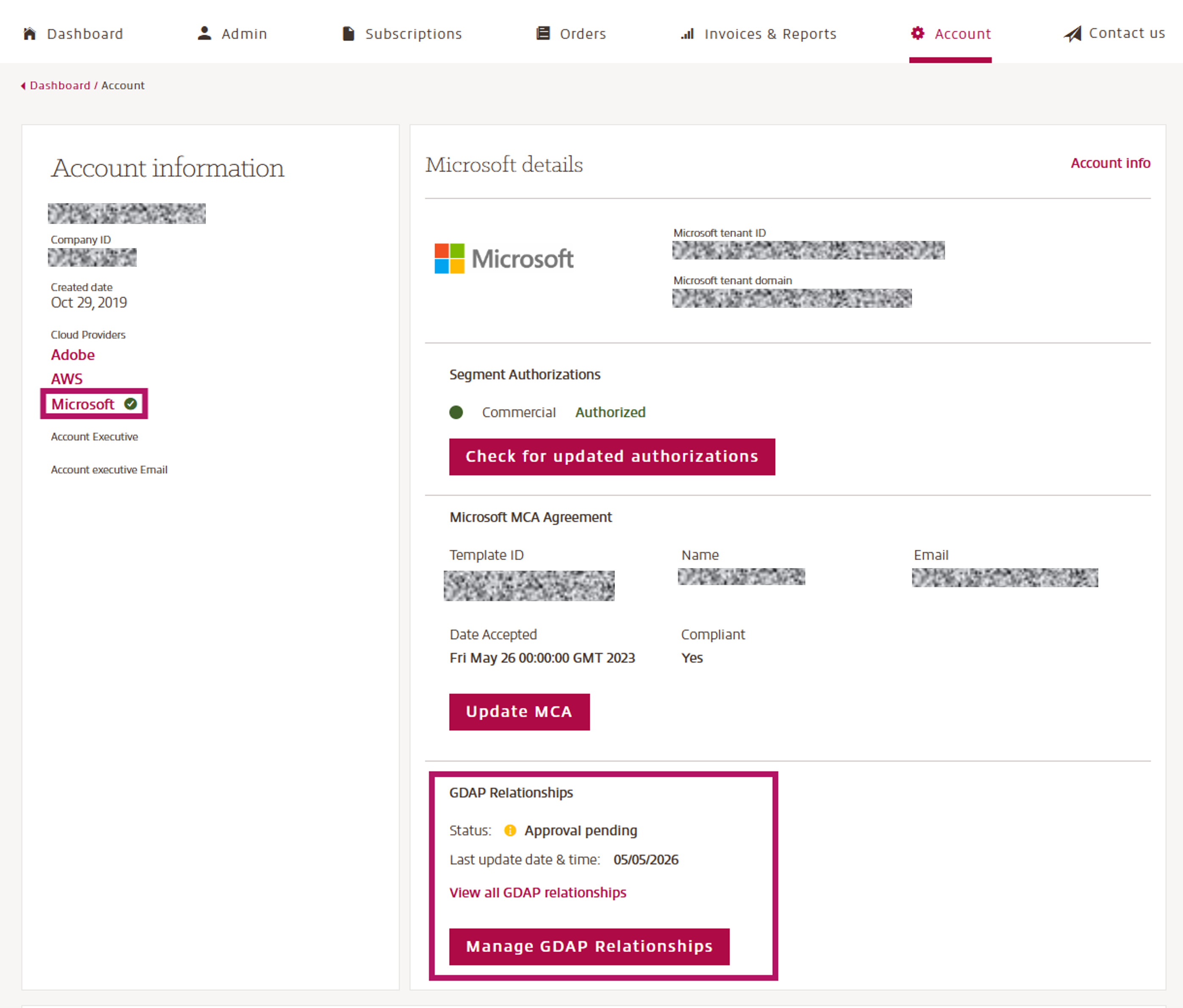The image size is (1183, 1008).
Task: Click the yellow Approval pending status icon
Action: (510, 831)
